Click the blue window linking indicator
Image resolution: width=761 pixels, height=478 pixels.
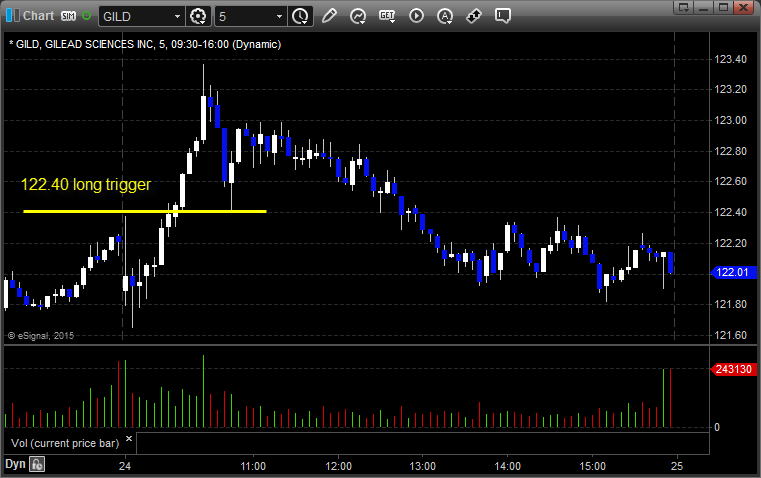(x=13, y=16)
